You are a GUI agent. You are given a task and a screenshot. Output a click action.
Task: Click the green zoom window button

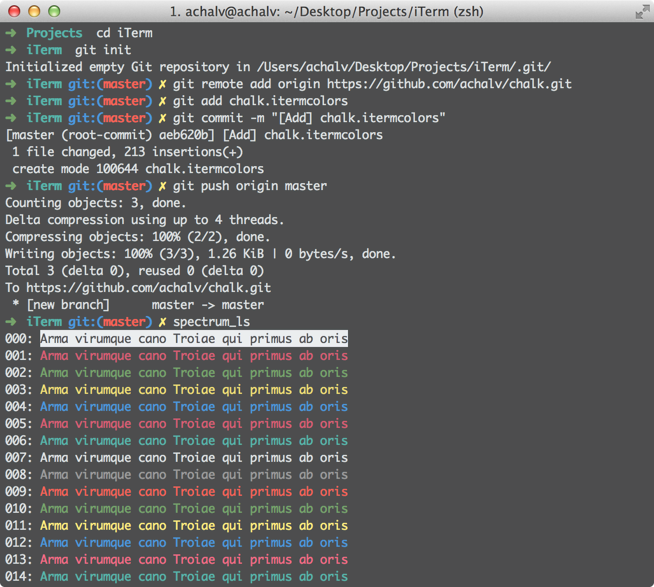click(54, 11)
